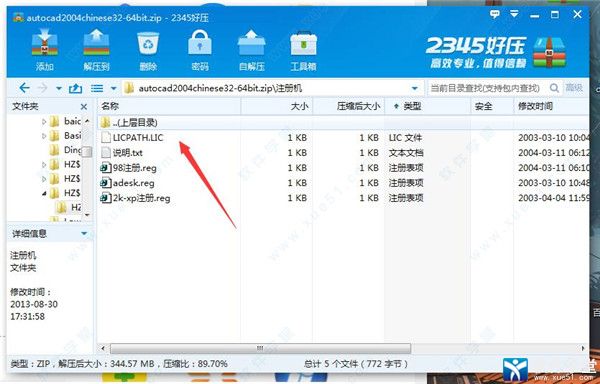Screen dimensions: 600x384
Task: Click the magnifier search icon
Action: click(x=554, y=89)
